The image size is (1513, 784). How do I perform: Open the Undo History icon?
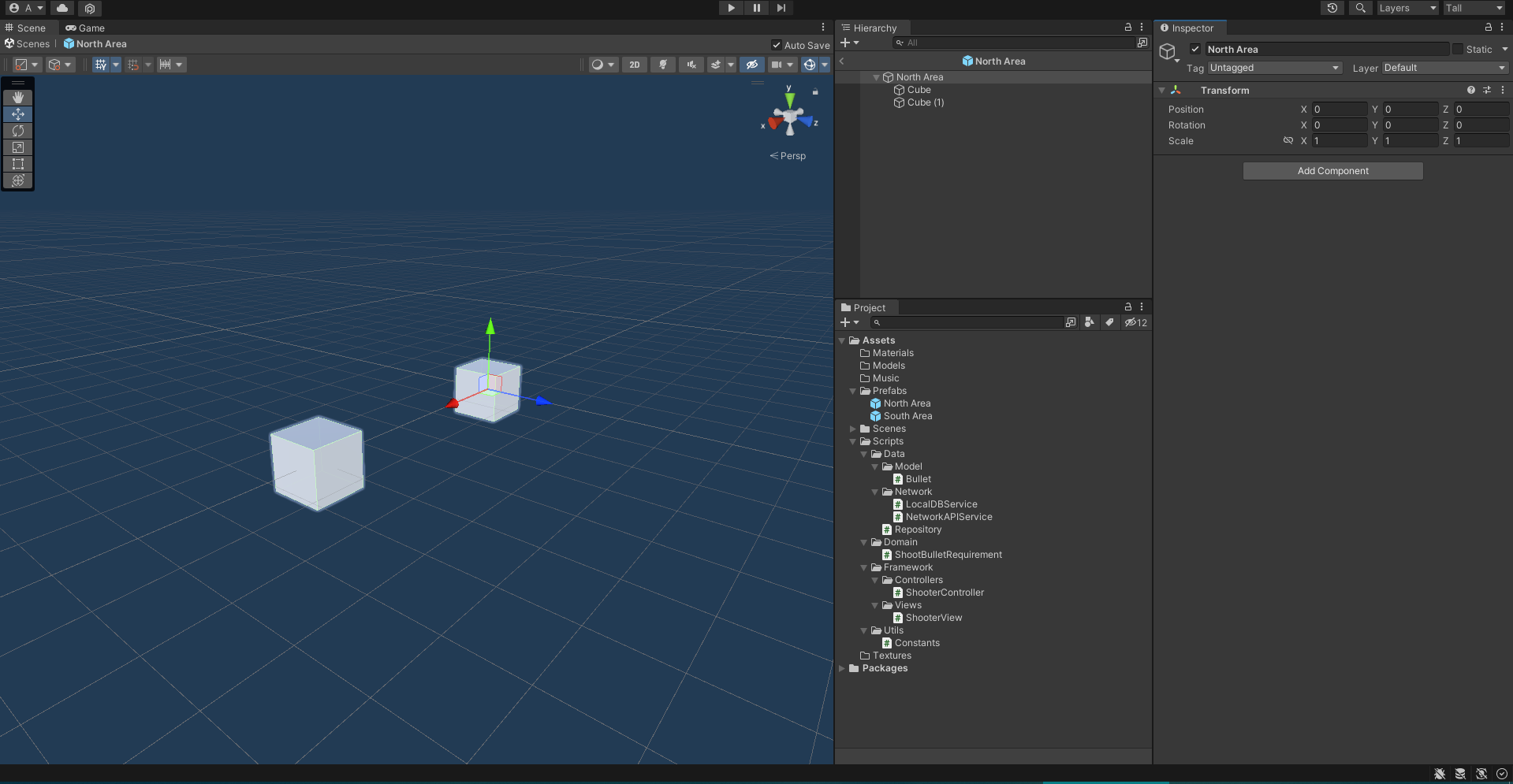point(1332,8)
